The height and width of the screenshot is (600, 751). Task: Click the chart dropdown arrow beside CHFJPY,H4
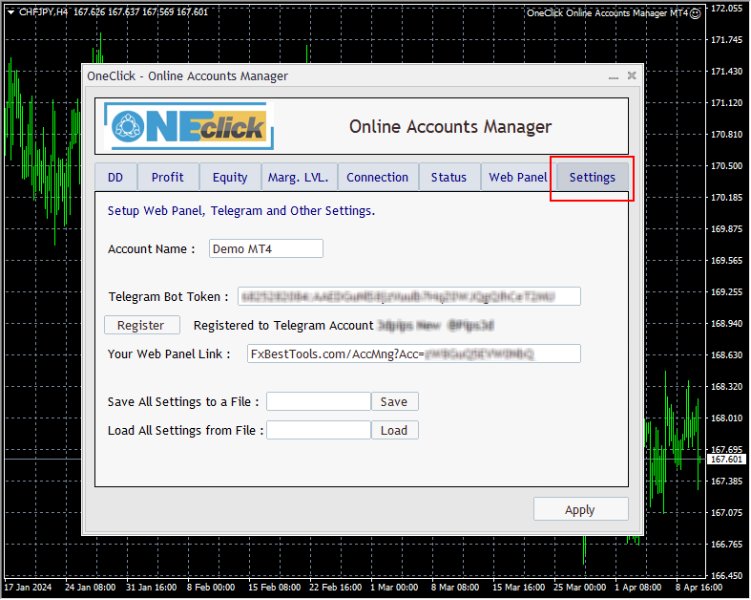pos(11,12)
